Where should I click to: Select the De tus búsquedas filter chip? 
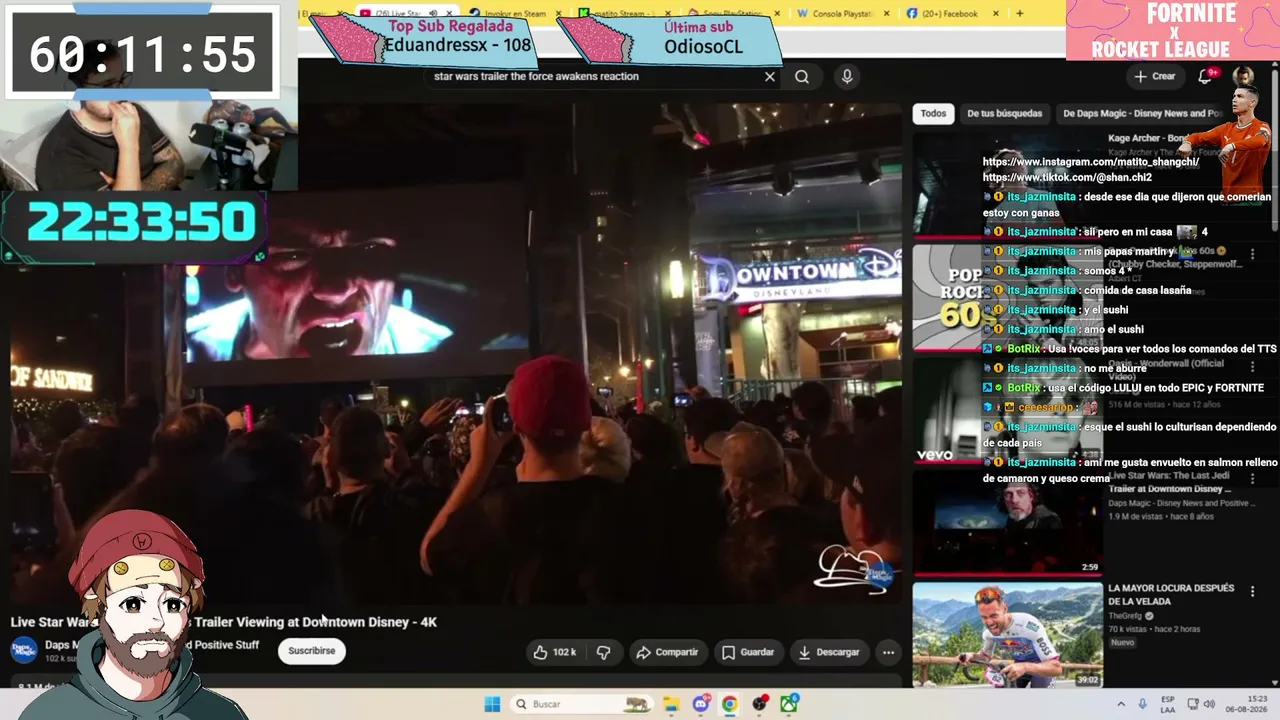[x=1004, y=113]
